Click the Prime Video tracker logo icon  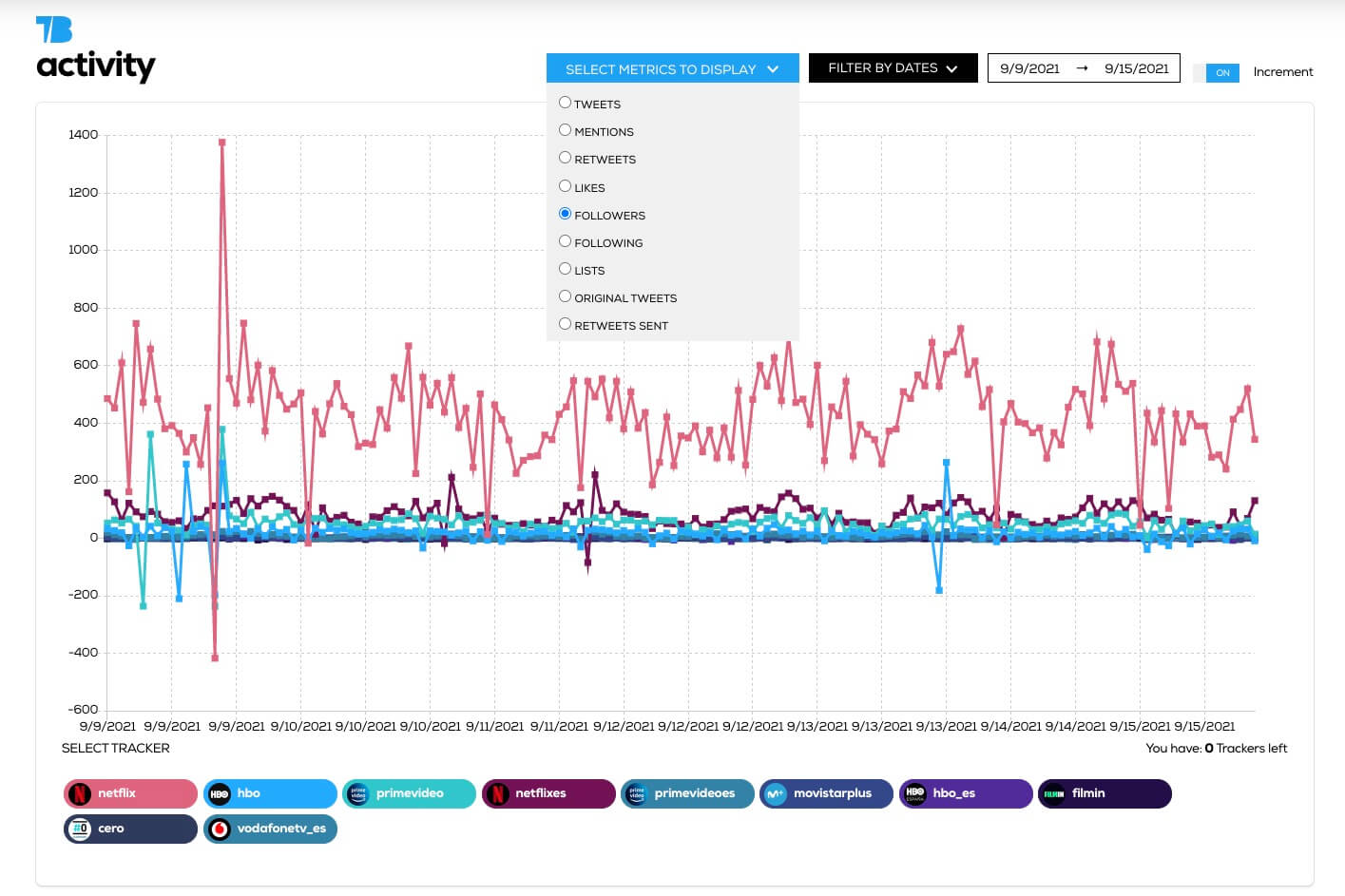(x=358, y=793)
